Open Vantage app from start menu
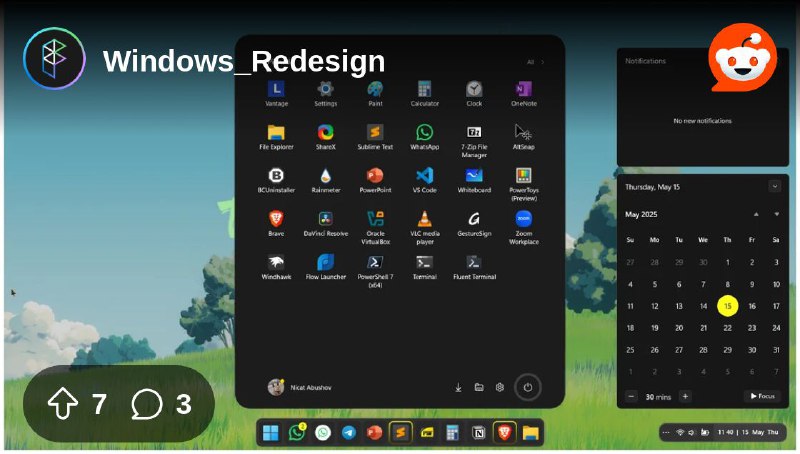This screenshot has height=454, width=800. point(276,94)
